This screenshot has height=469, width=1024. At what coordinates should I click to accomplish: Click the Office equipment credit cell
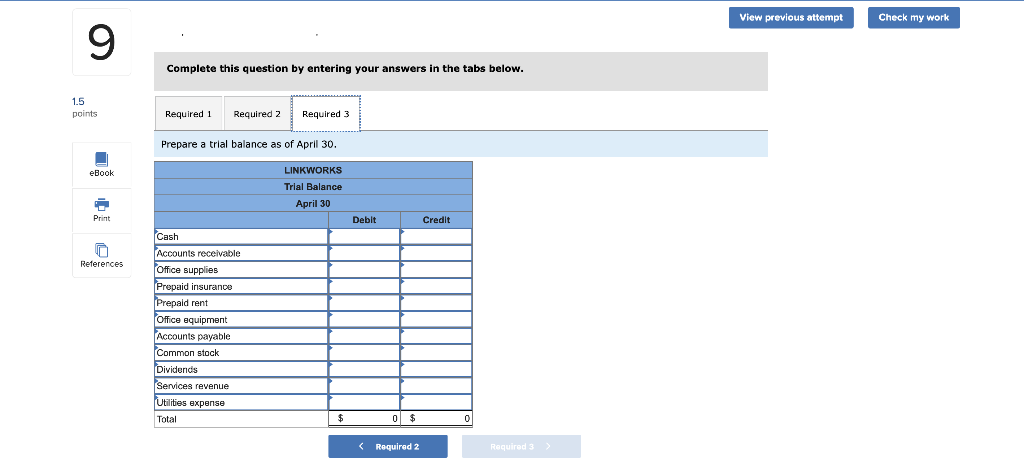click(x=436, y=319)
